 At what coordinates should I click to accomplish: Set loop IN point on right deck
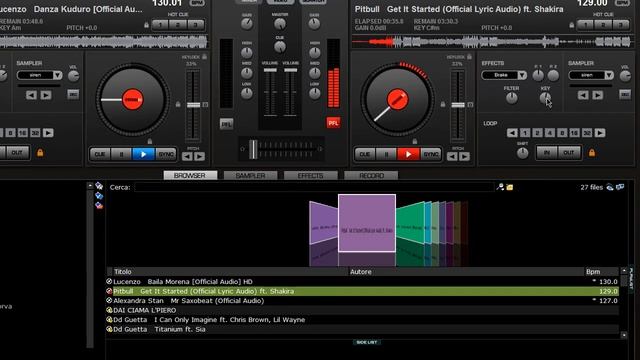[547, 153]
